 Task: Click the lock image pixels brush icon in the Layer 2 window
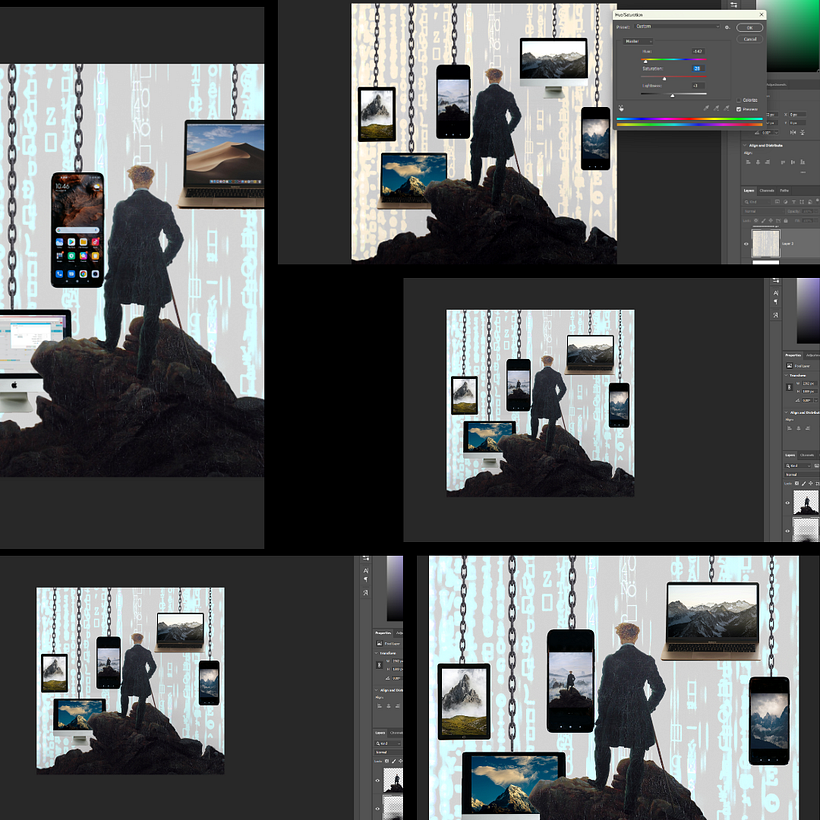pos(764,221)
